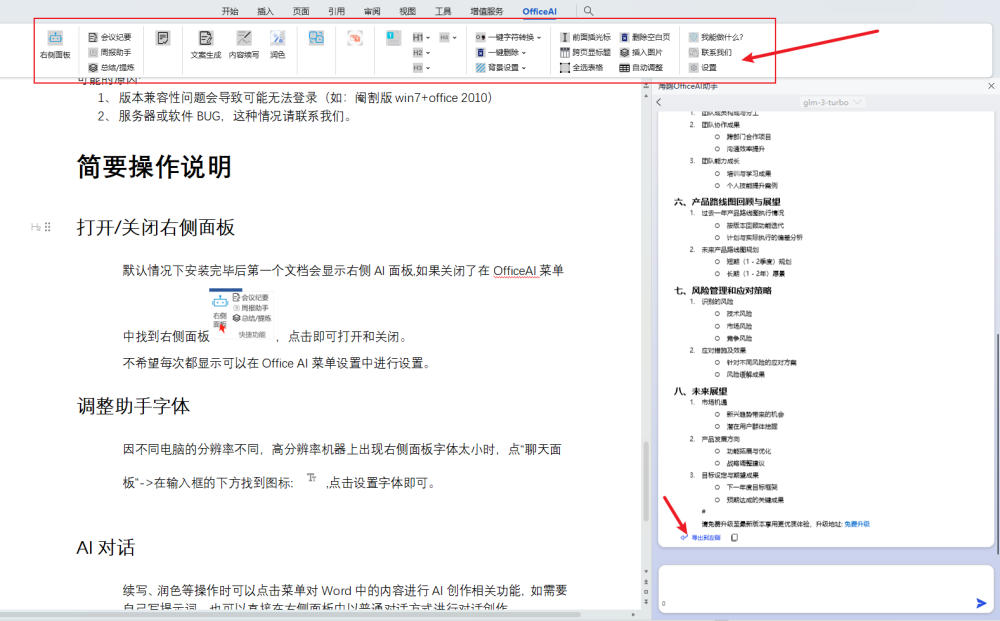Viewport: 1000px width, 621px height.
Task: Click the embedded 右侧面板 image in the document
Action: (242, 314)
